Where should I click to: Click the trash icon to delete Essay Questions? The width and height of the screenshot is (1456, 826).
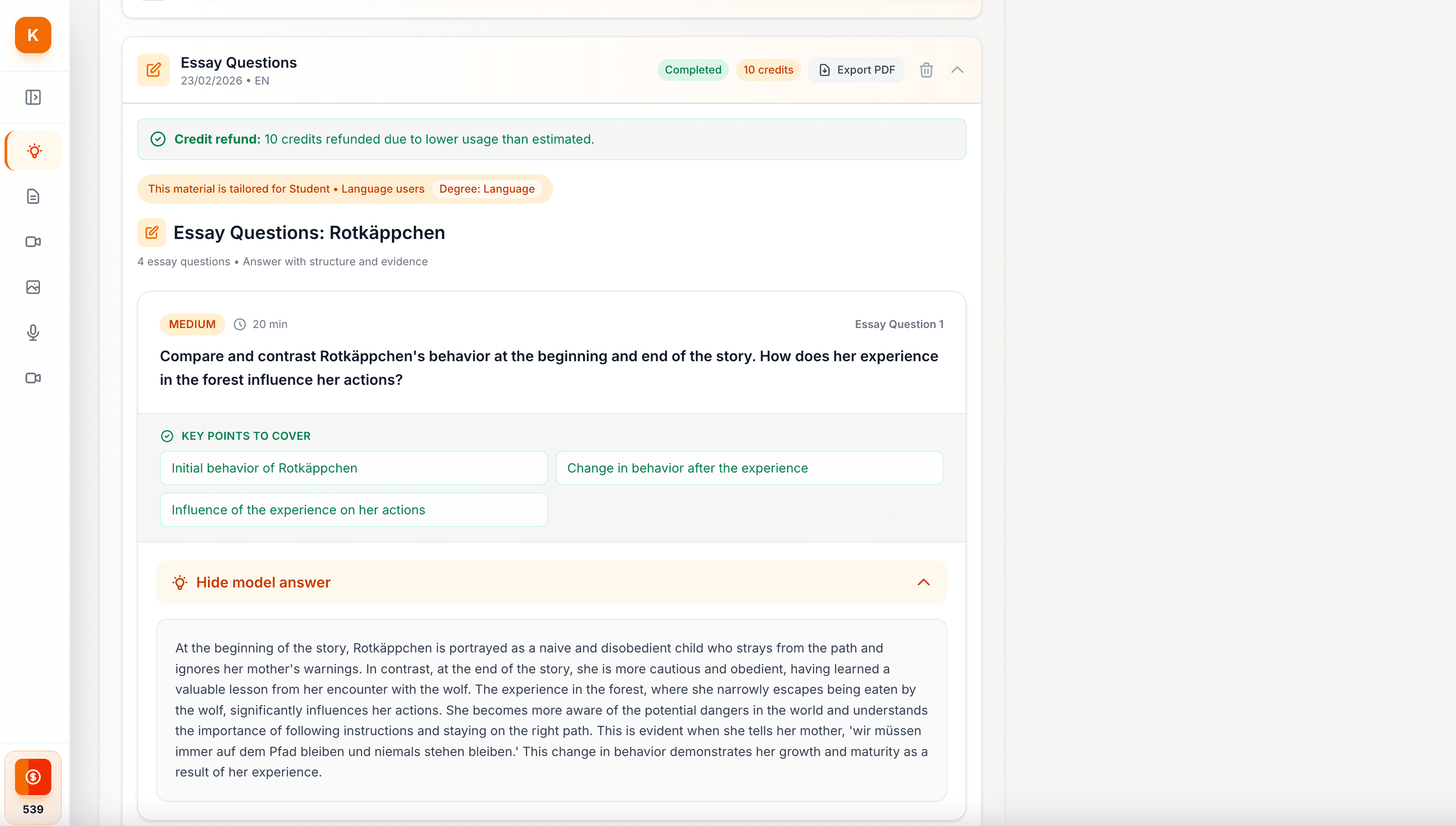[x=926, y=69]
